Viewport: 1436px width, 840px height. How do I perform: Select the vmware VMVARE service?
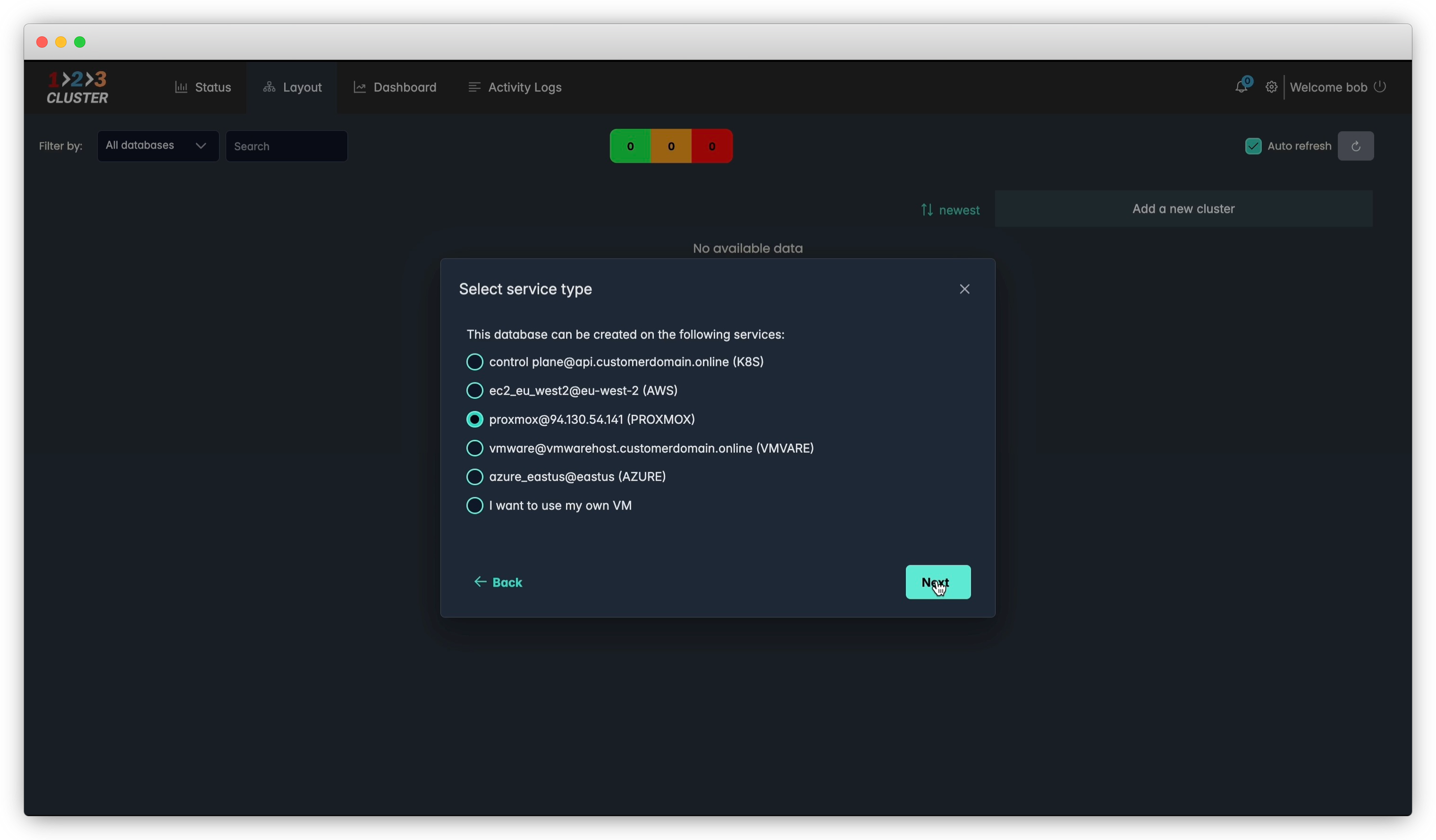(639, 448)
